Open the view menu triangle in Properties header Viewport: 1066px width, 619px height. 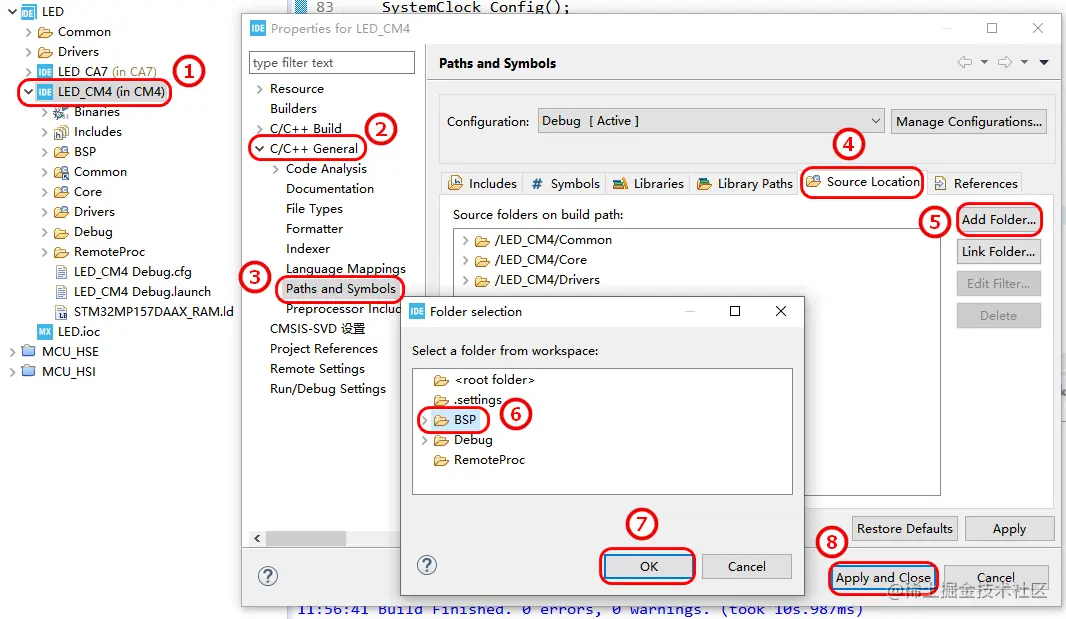coord(1044,63)
